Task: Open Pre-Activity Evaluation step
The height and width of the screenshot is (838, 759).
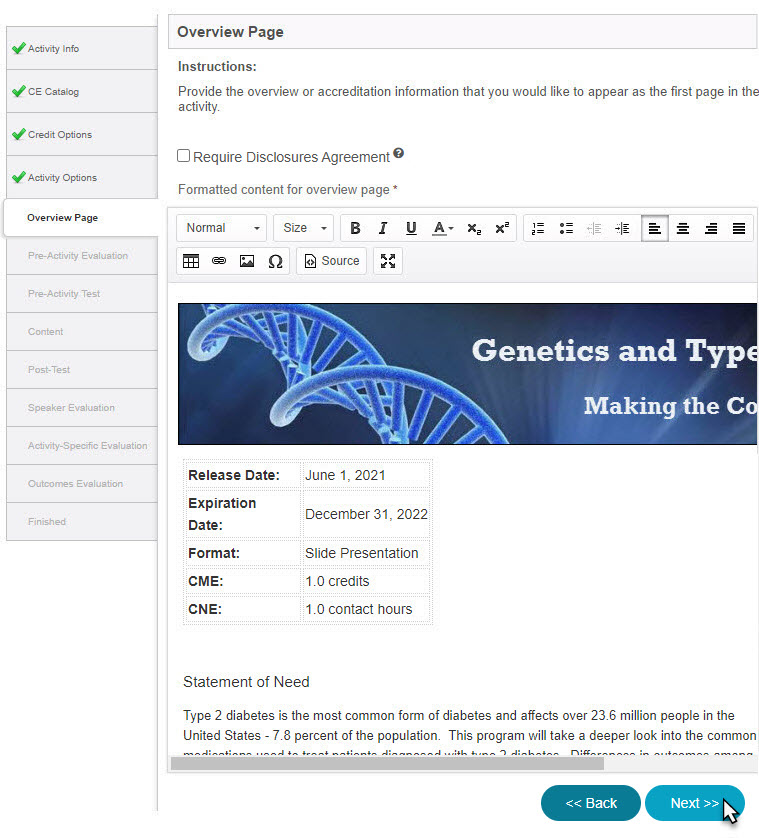Action: [x=82, y=256]
